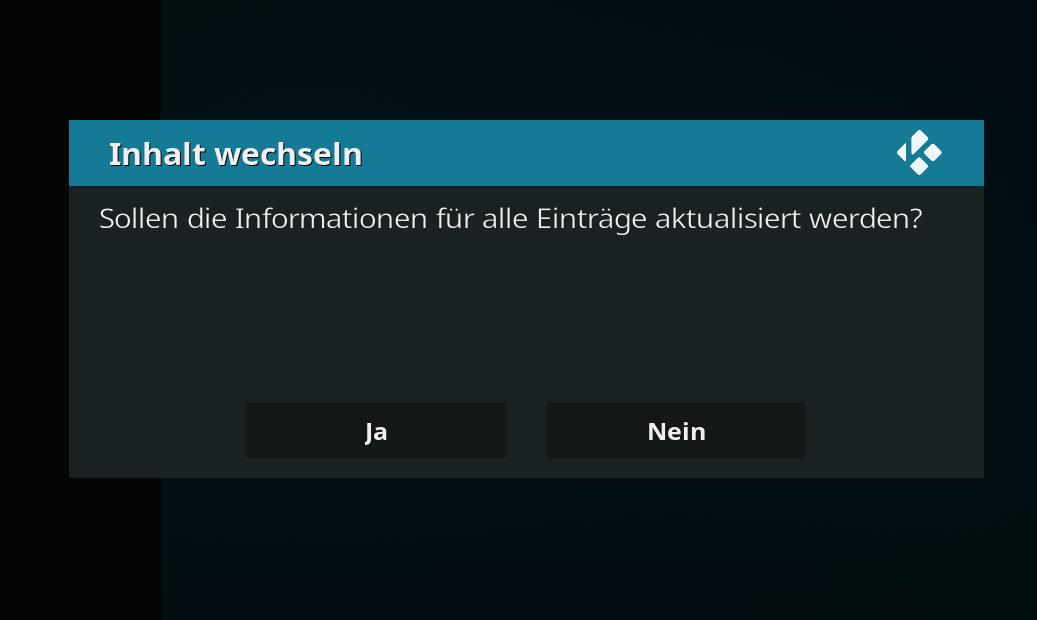
Task: Tap the diamond-shaped Kodi icon at top right
Action: tap(919, 152)
